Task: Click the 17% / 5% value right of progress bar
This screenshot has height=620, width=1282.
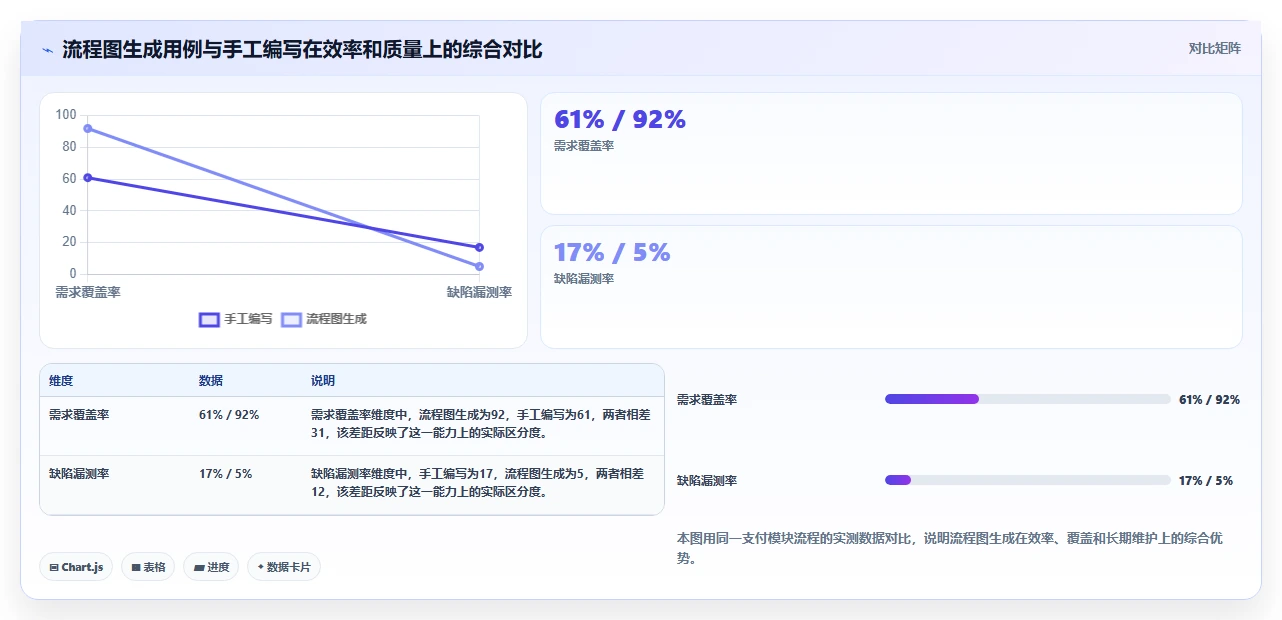Action: coord(1206,481)
